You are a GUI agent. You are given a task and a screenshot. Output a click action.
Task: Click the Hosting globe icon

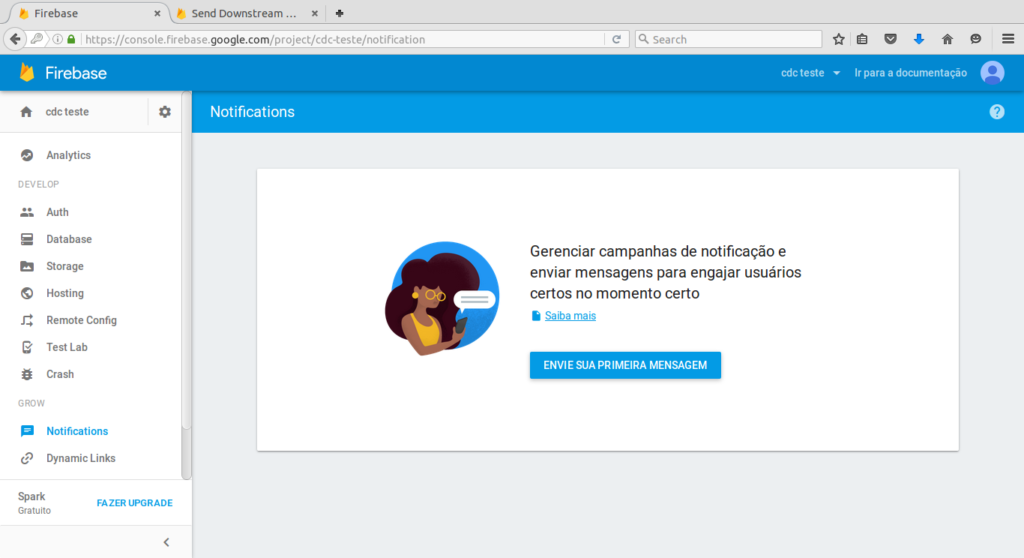pos(27,293)
